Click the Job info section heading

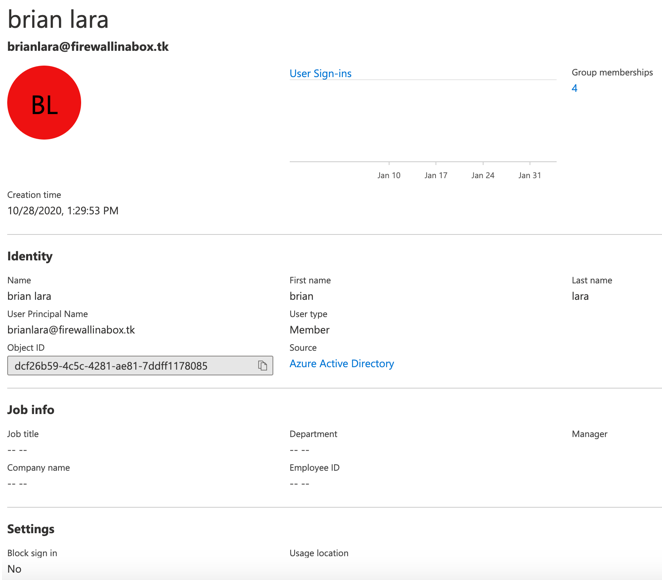point(31,410)
